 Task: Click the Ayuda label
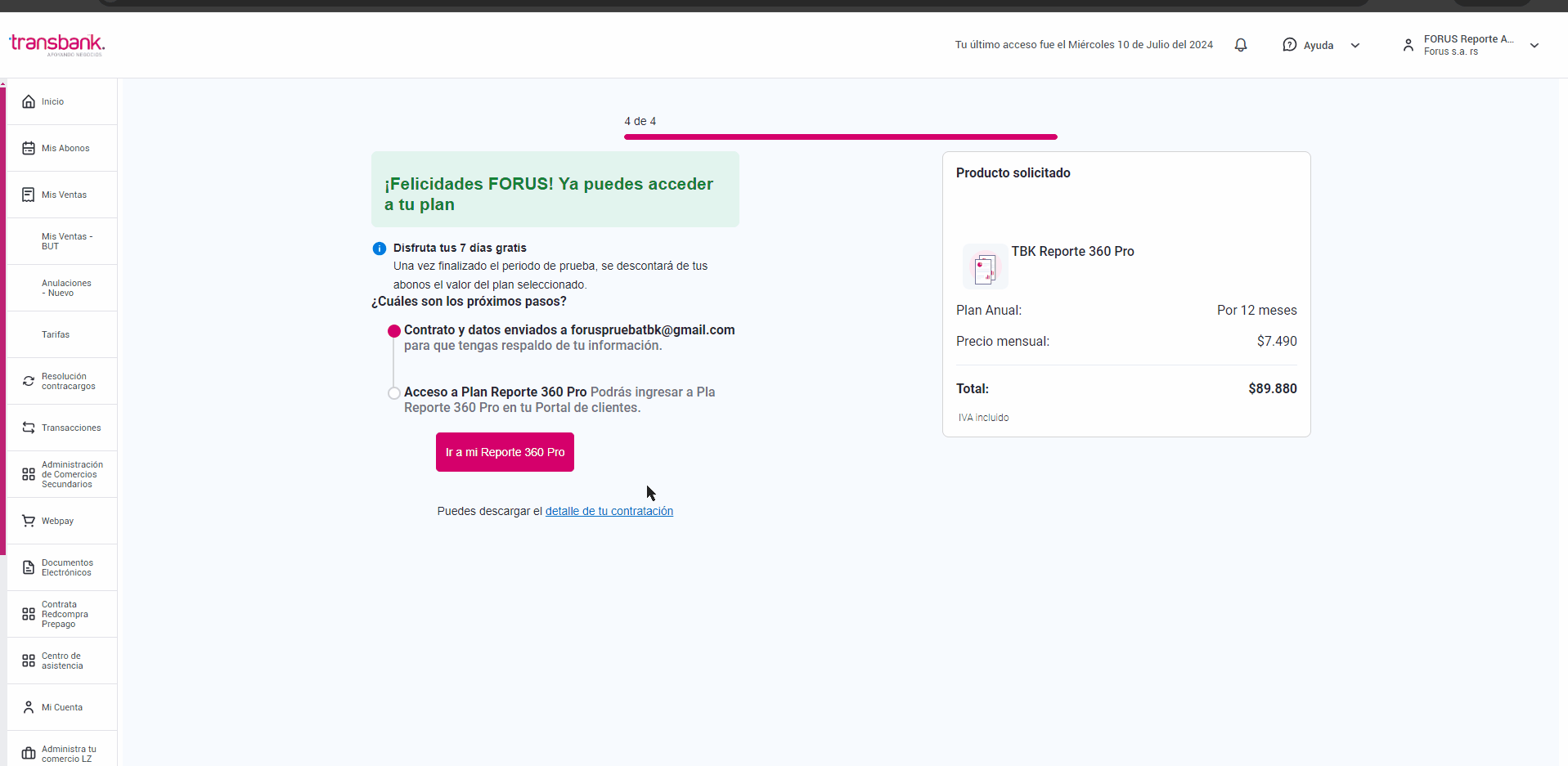point(1319,46)
